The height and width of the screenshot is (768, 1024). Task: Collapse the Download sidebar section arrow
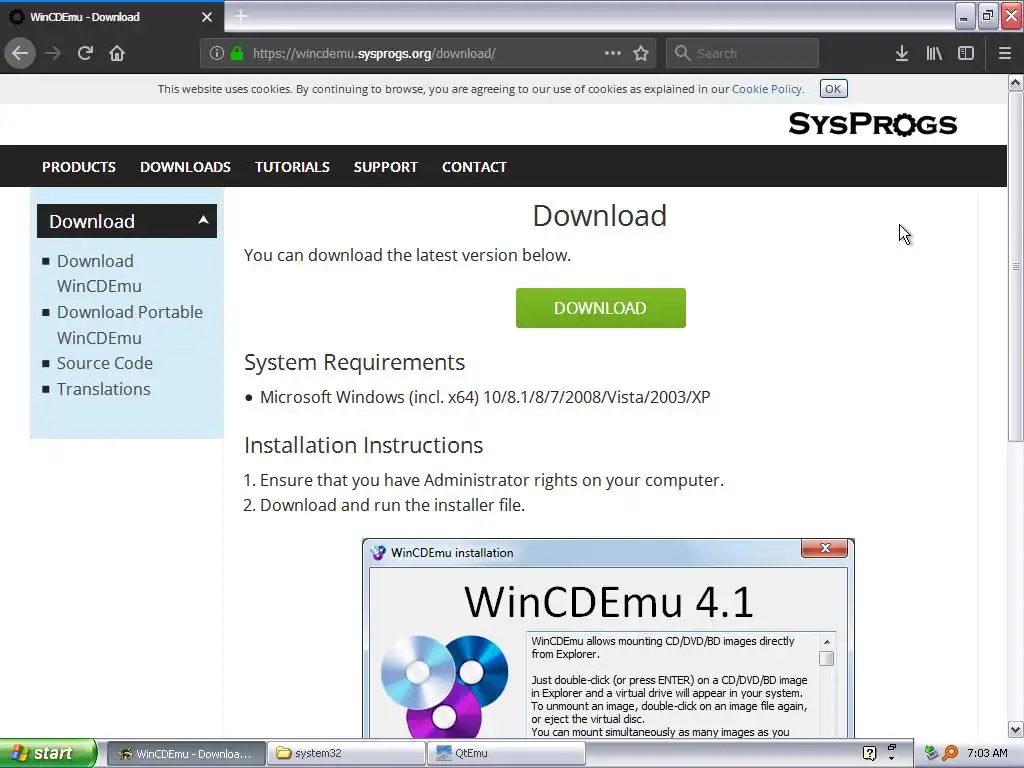(x=203, y=220)
